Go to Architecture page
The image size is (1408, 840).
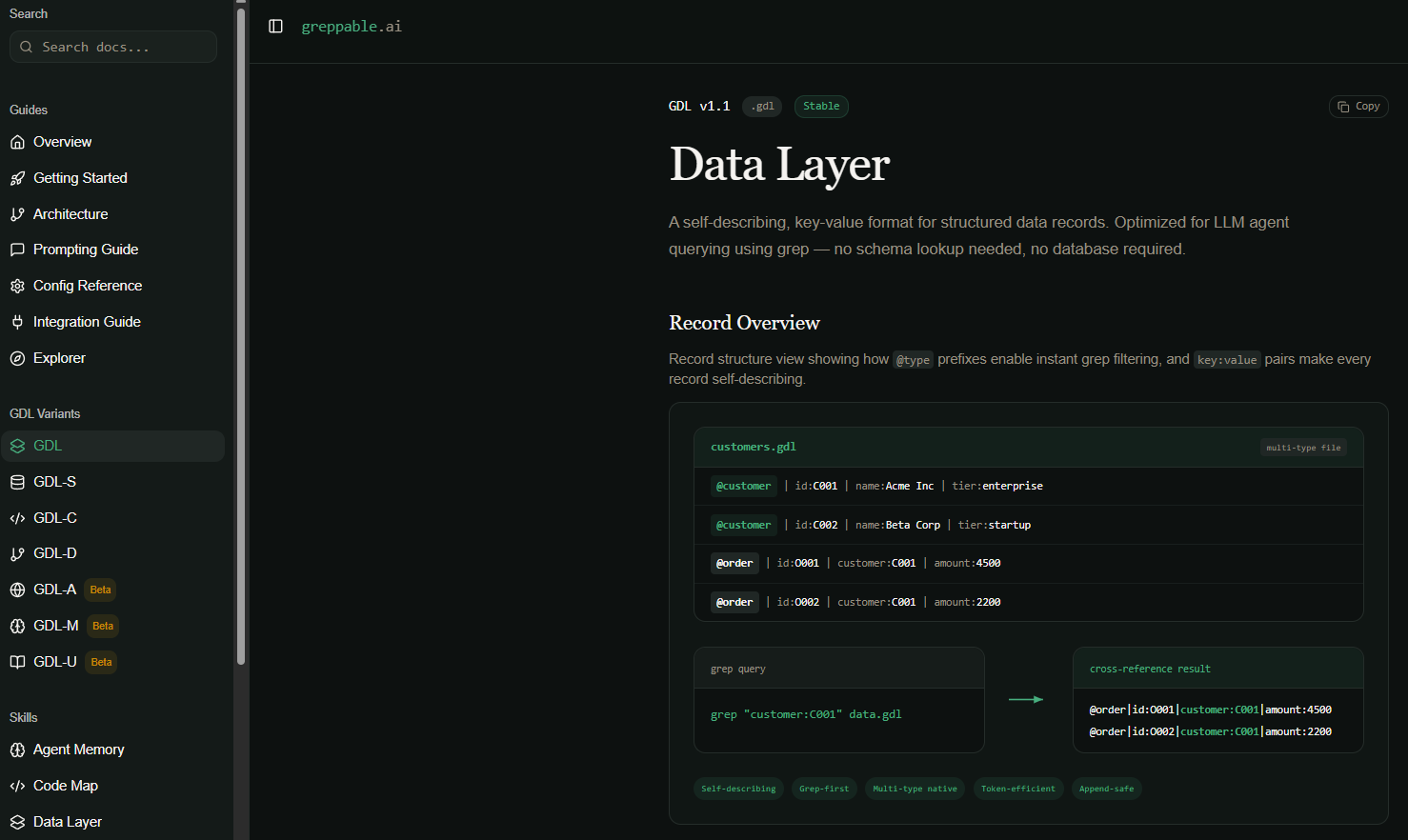pyautogui.click(x=113, y=214)
